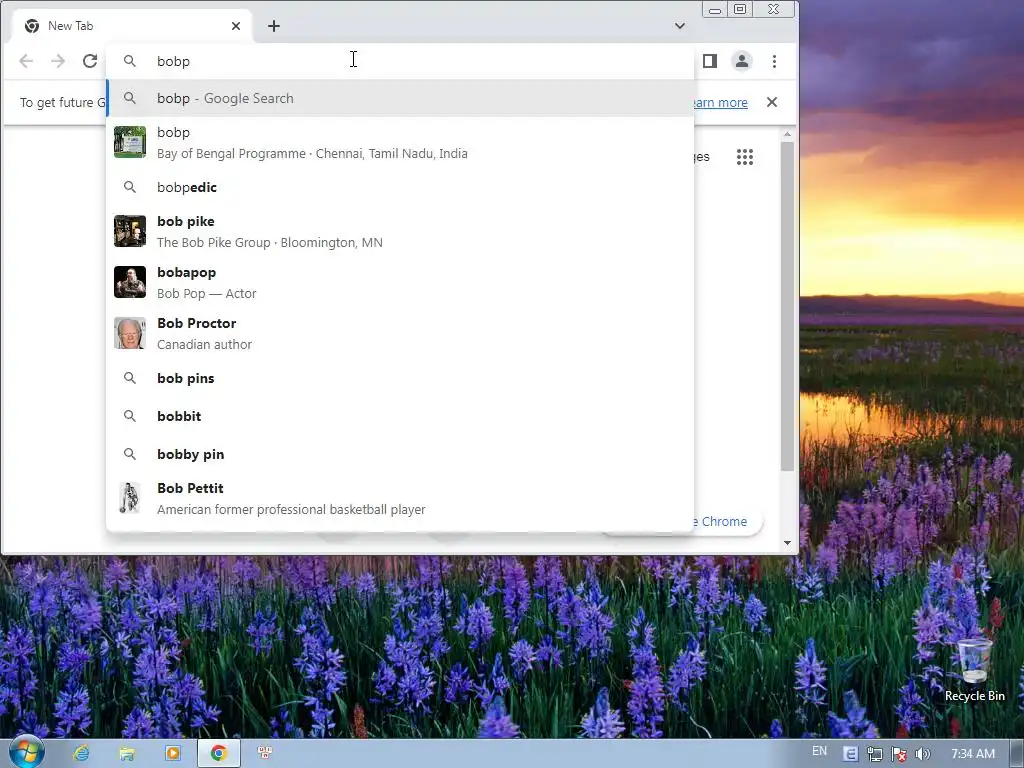Screen dimensions: 1024x768
Task: Open the Google apps grid icon
Action: click(744, 157)
